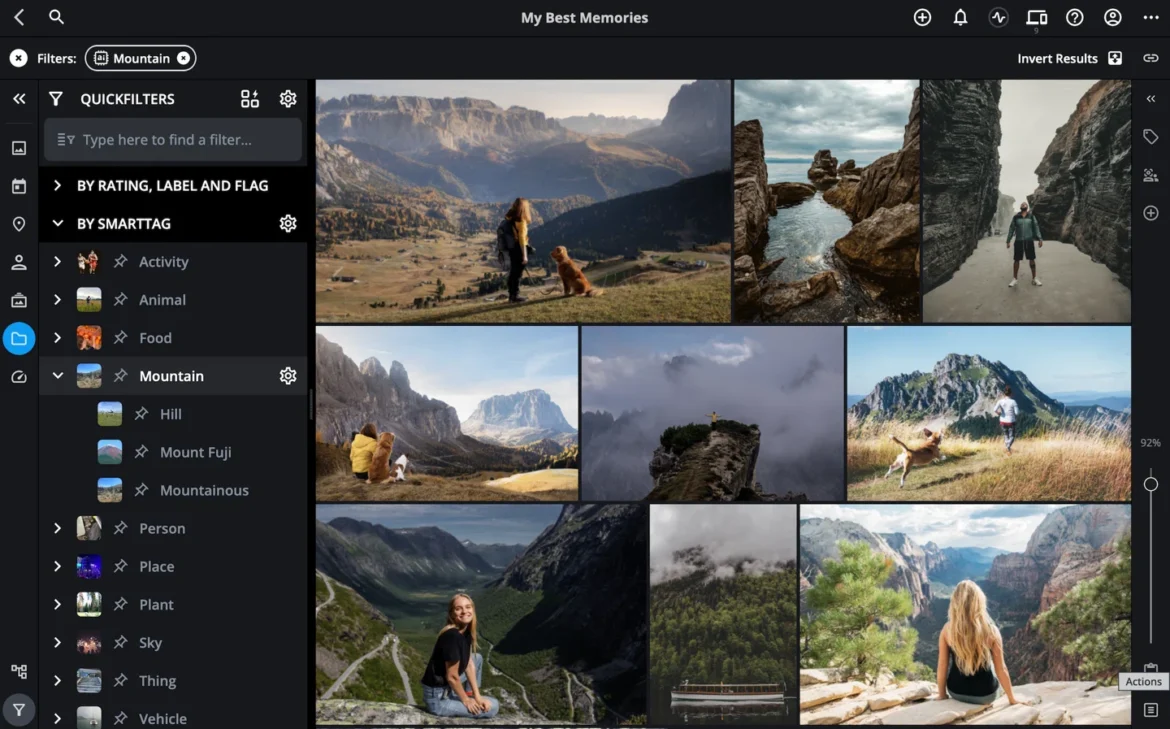Open the help icon in the top bar
The height and width of the screenshot is (729, 1170).
1074,17
